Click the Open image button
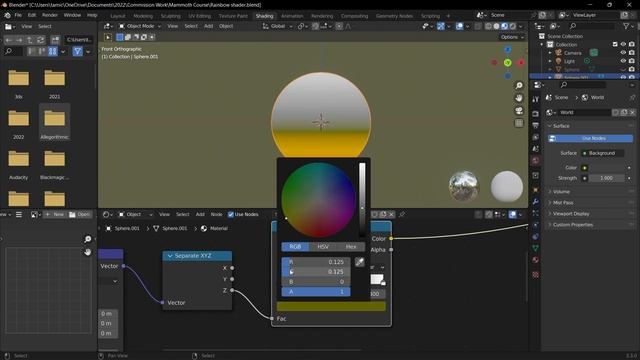This screenshot has height=360, width=640. point(80,214)
